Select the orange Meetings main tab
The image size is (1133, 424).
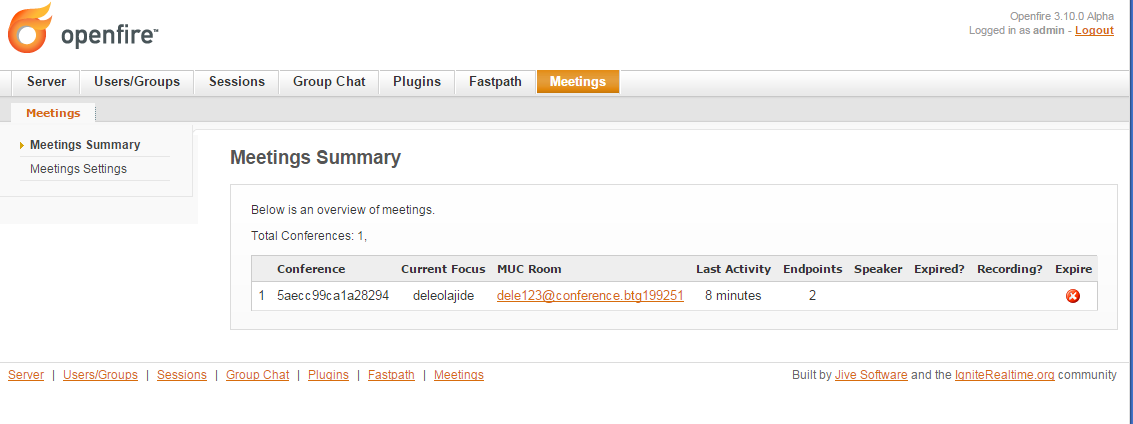click(577, 82)
